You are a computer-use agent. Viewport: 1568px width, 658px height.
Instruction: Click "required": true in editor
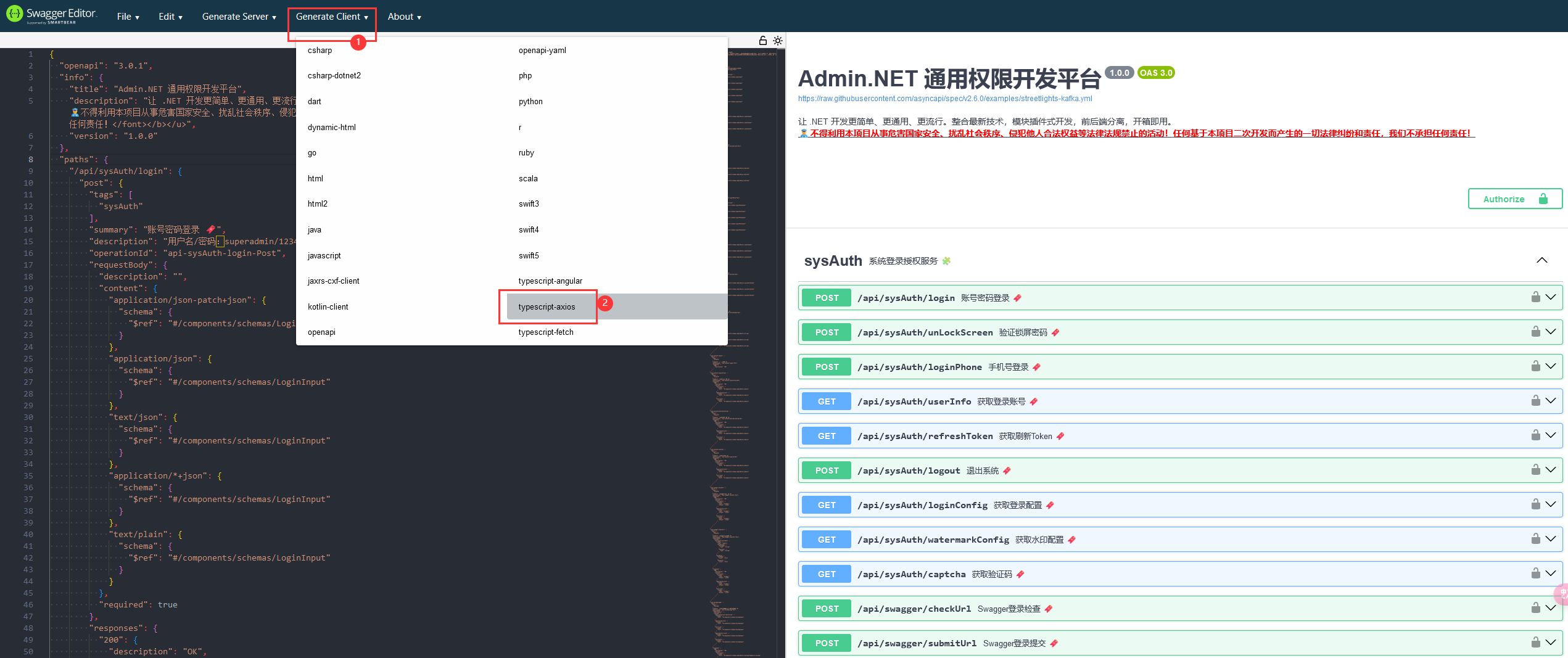pos(138,605)
